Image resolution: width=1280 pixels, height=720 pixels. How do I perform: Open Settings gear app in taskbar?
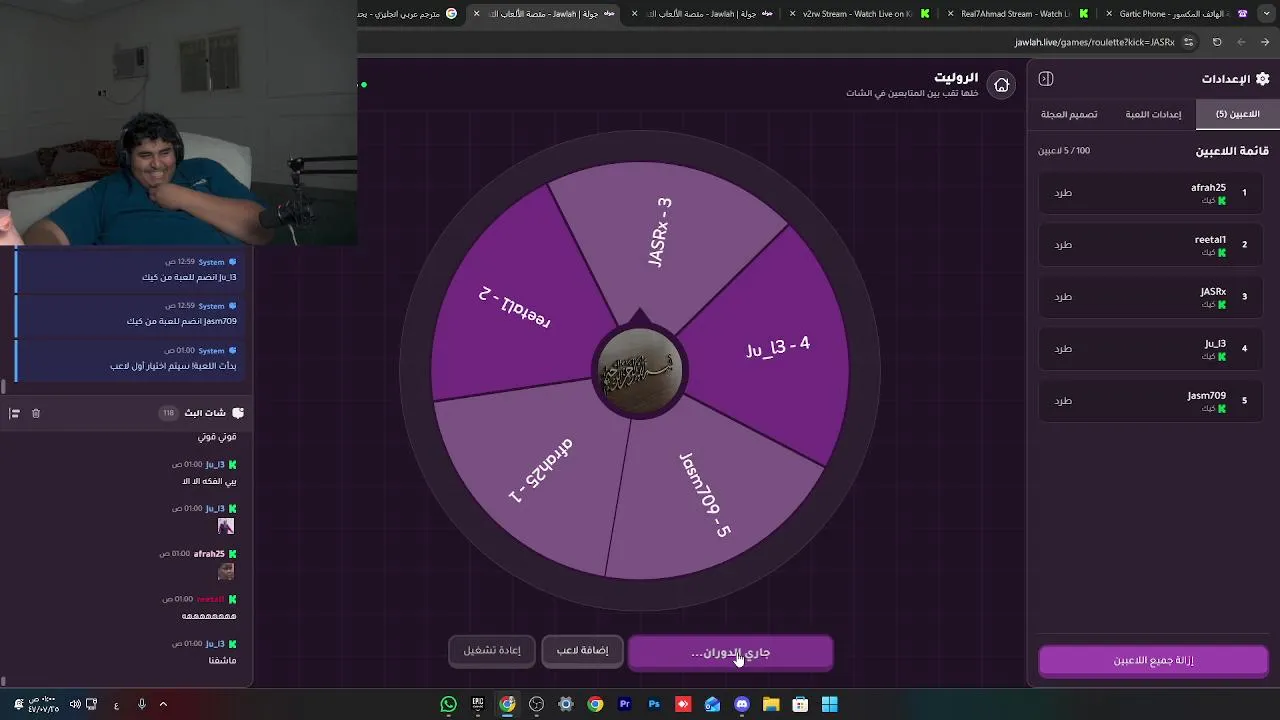[566, 704]
